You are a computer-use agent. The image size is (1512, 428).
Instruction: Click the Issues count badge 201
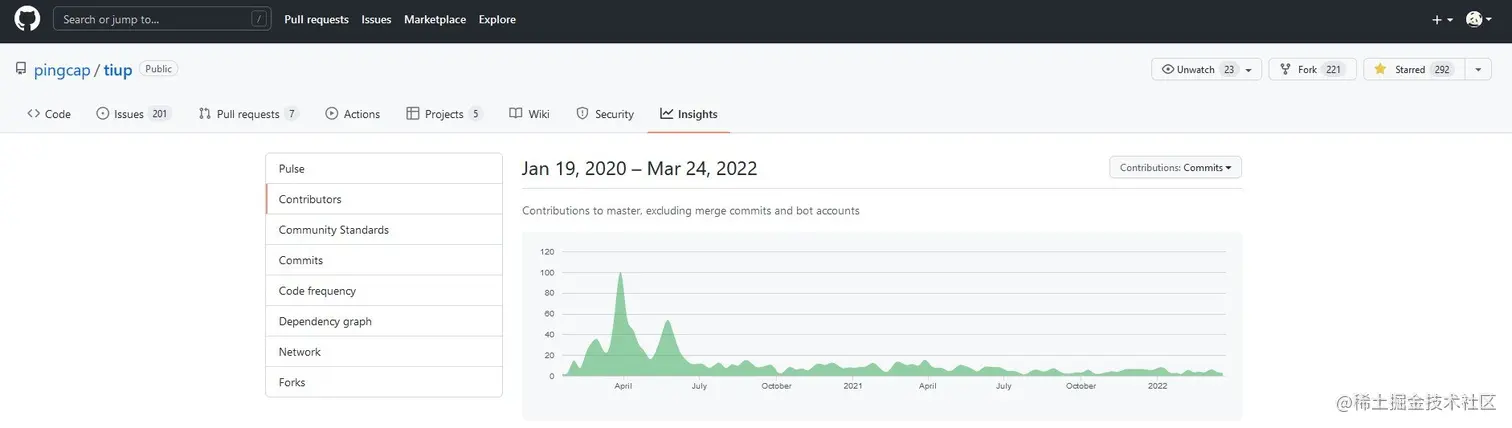[x=159, y=114]
